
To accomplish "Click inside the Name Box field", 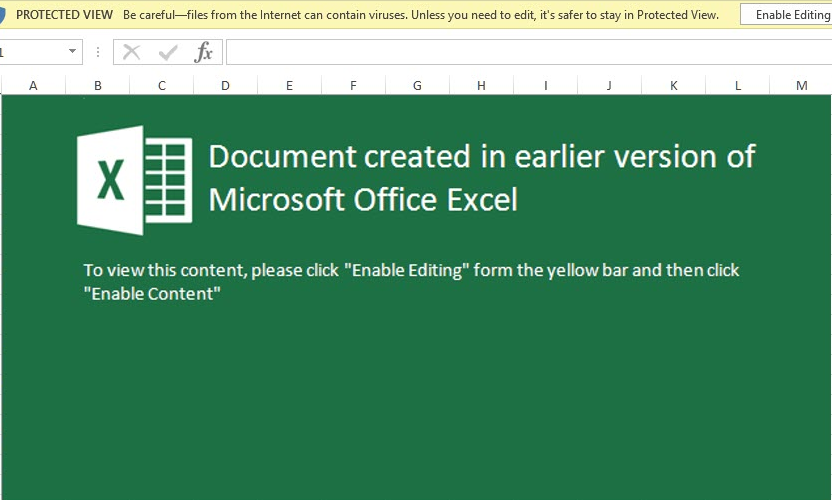I will tap(30, 52).
